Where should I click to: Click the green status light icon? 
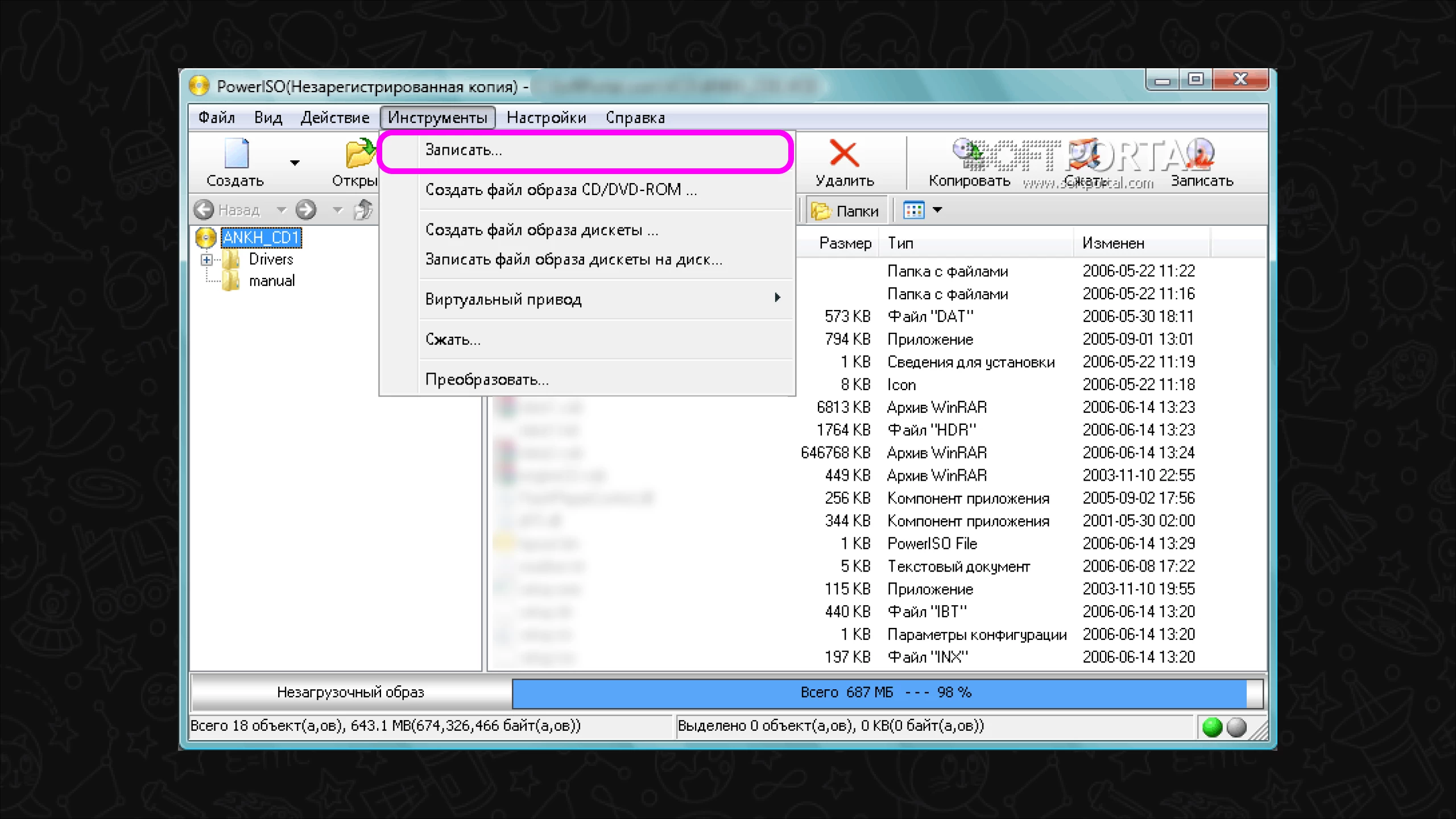point(1212,727)
